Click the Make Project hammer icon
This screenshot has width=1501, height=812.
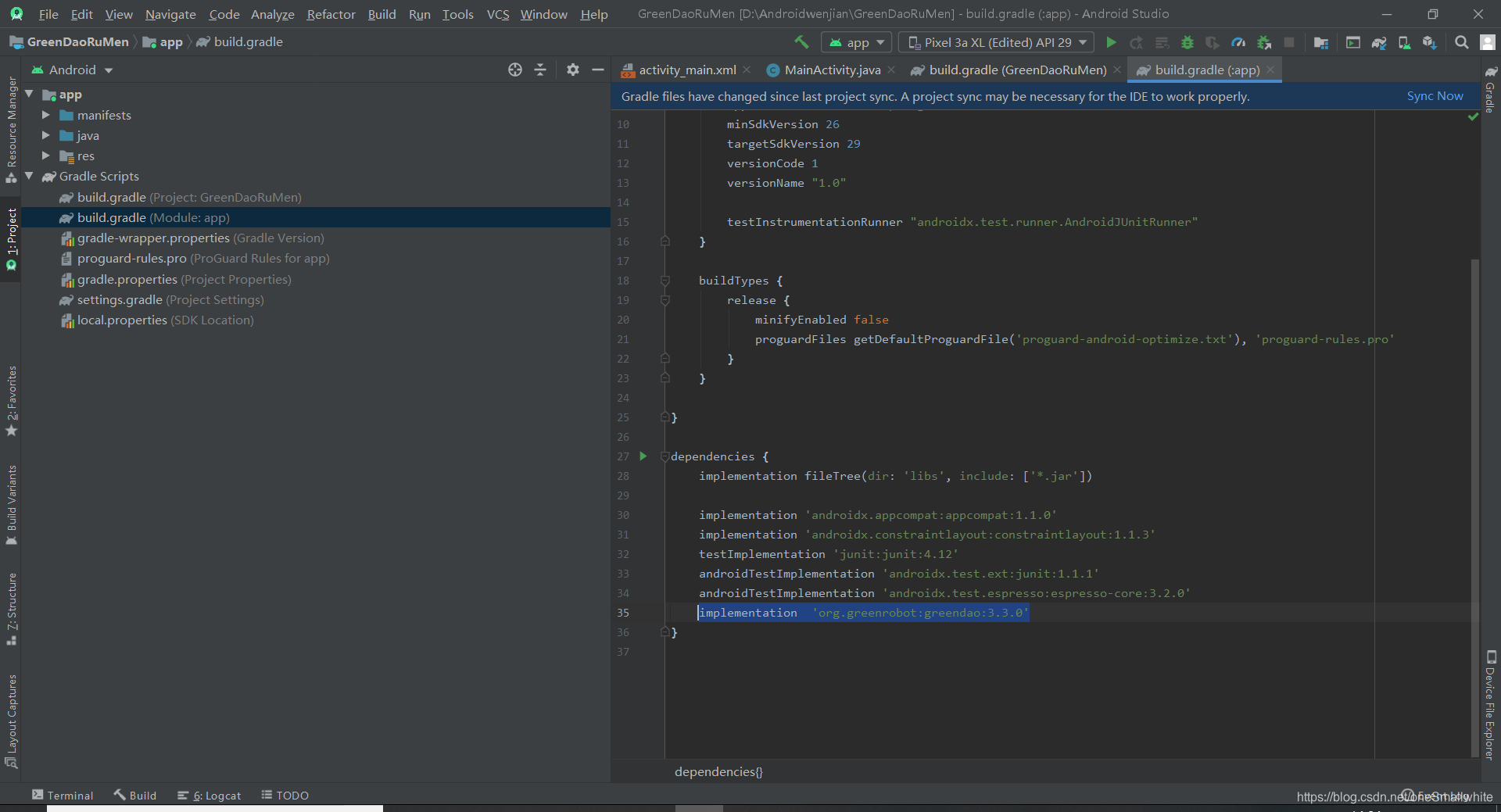[x=801, y=42]
